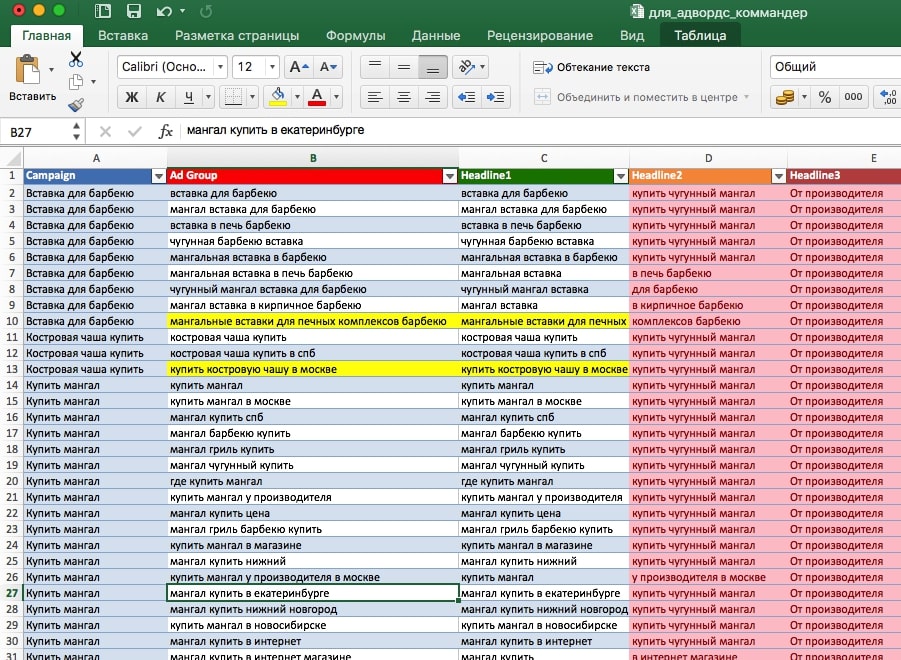Apply the Percent Style format
The image size is (901, 660).
825,97
